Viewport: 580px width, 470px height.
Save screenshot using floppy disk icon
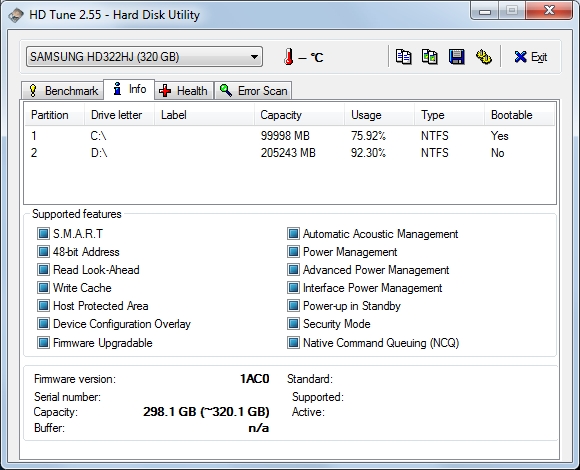tap(456, 57)
